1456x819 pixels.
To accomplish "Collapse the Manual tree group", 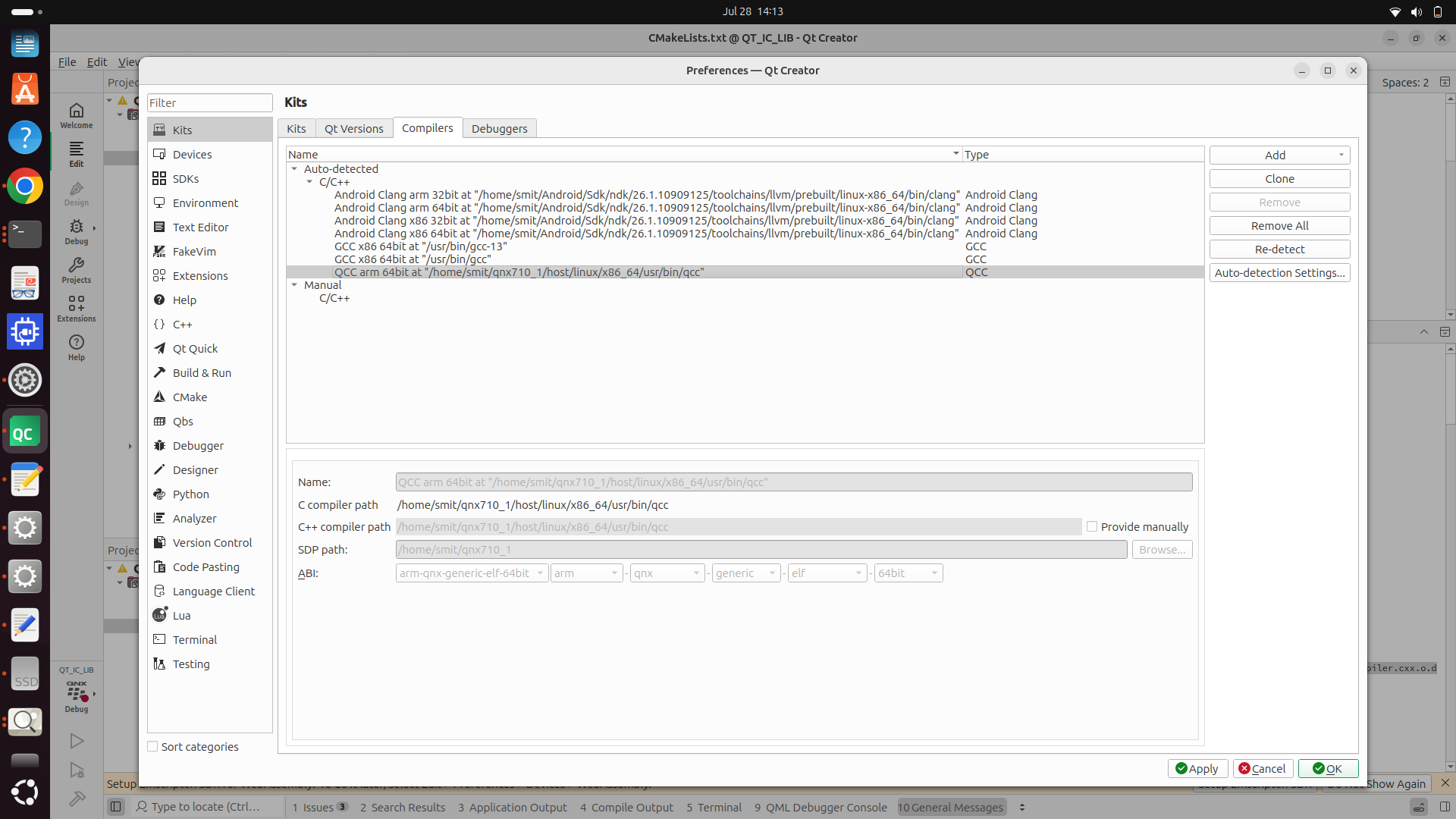I will click(294, 285).
